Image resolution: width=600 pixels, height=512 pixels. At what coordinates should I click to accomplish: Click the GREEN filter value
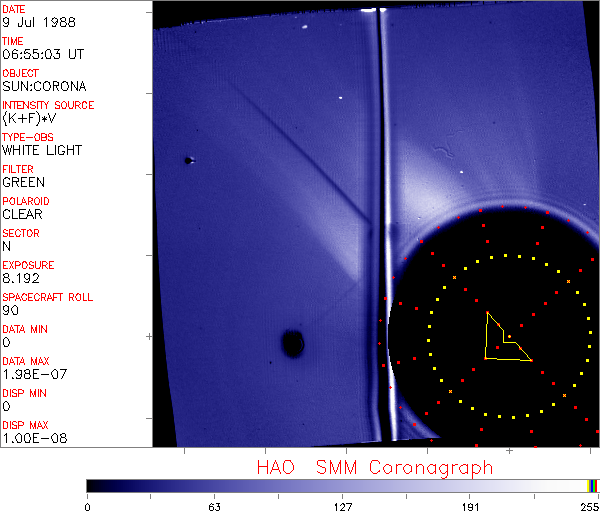(23, 182)
